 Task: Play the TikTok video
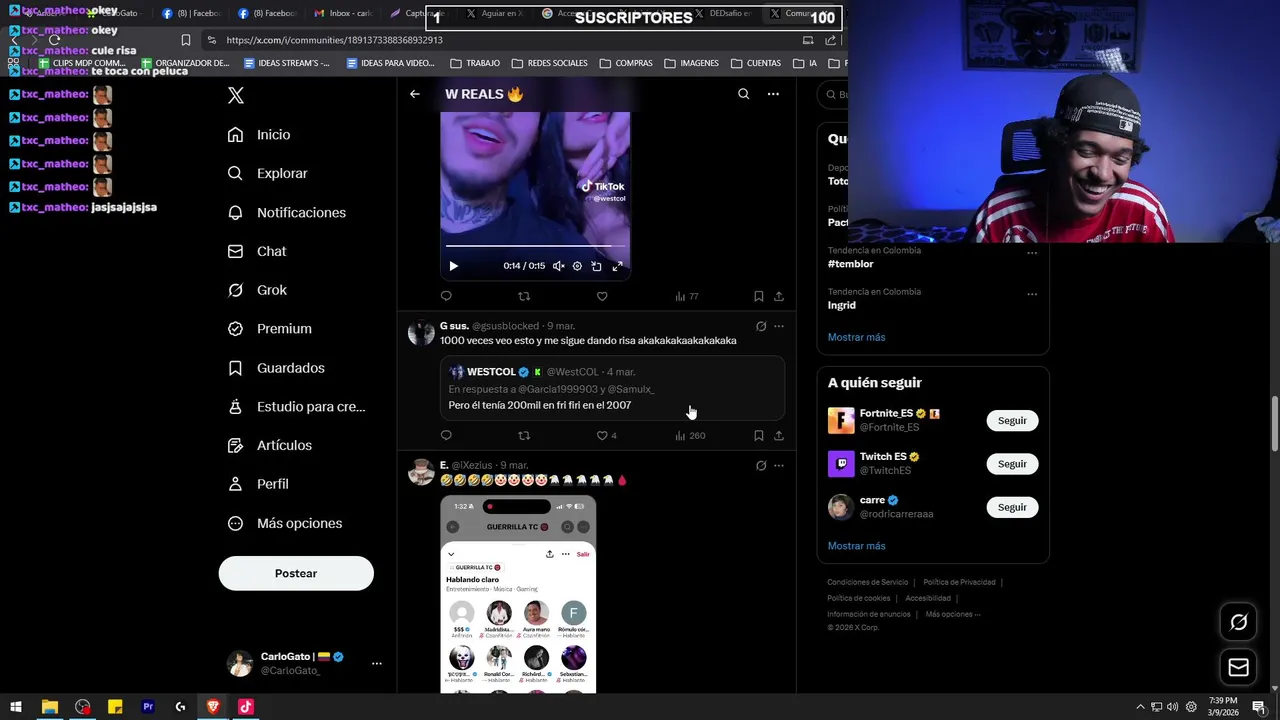pos(453,266)
